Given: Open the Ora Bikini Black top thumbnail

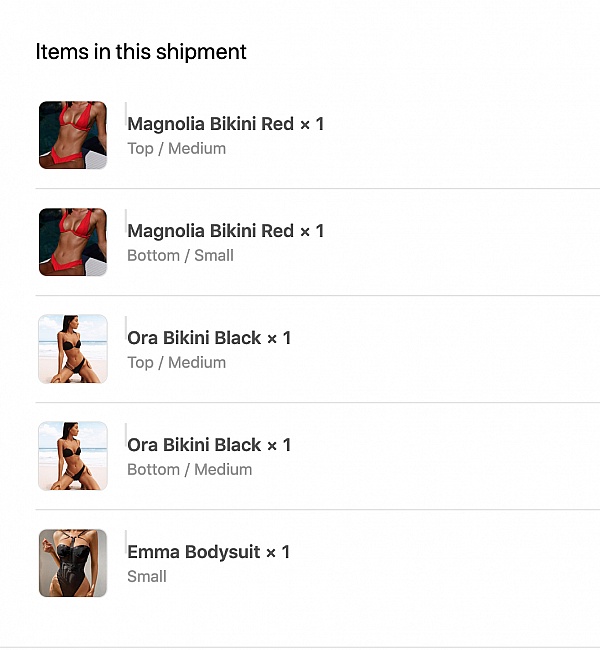Looking at the screenshot, I should point(73,349).
